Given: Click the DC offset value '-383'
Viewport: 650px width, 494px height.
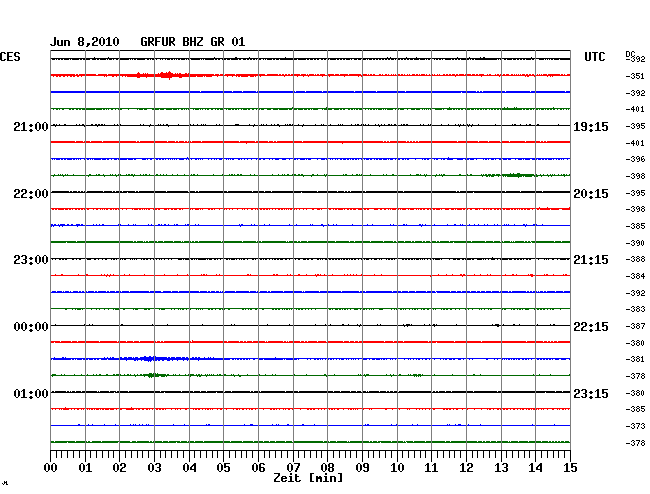Looking at the screenshot, I should tap(635, 309).
